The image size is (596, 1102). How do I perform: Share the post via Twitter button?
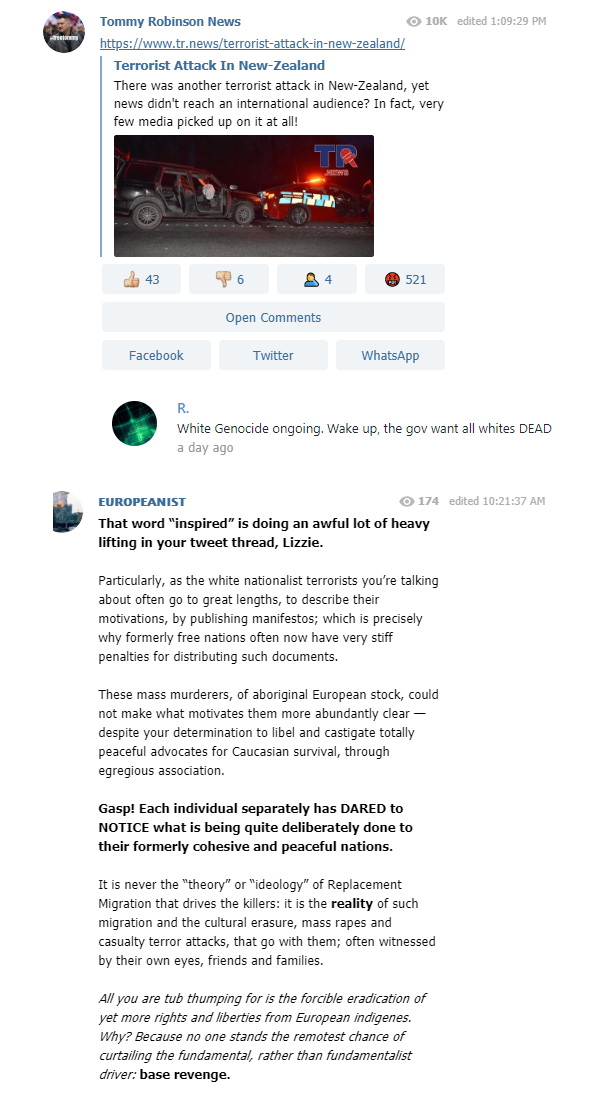[x=273, y=355]
